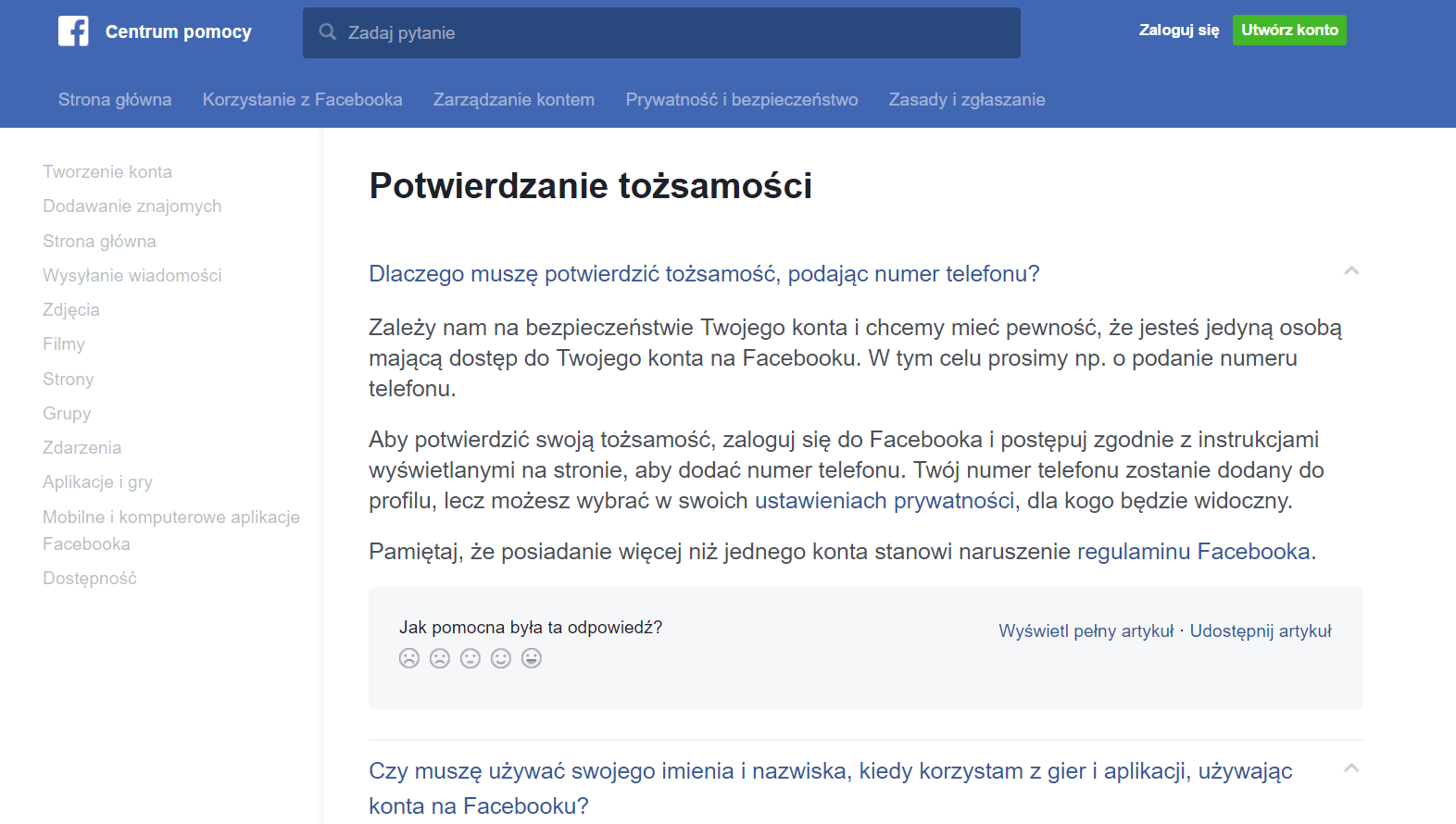The width and height of the screenshot is (1456, 824).
Task: Rate answer with slightly sad face
Action: point(440,658)
